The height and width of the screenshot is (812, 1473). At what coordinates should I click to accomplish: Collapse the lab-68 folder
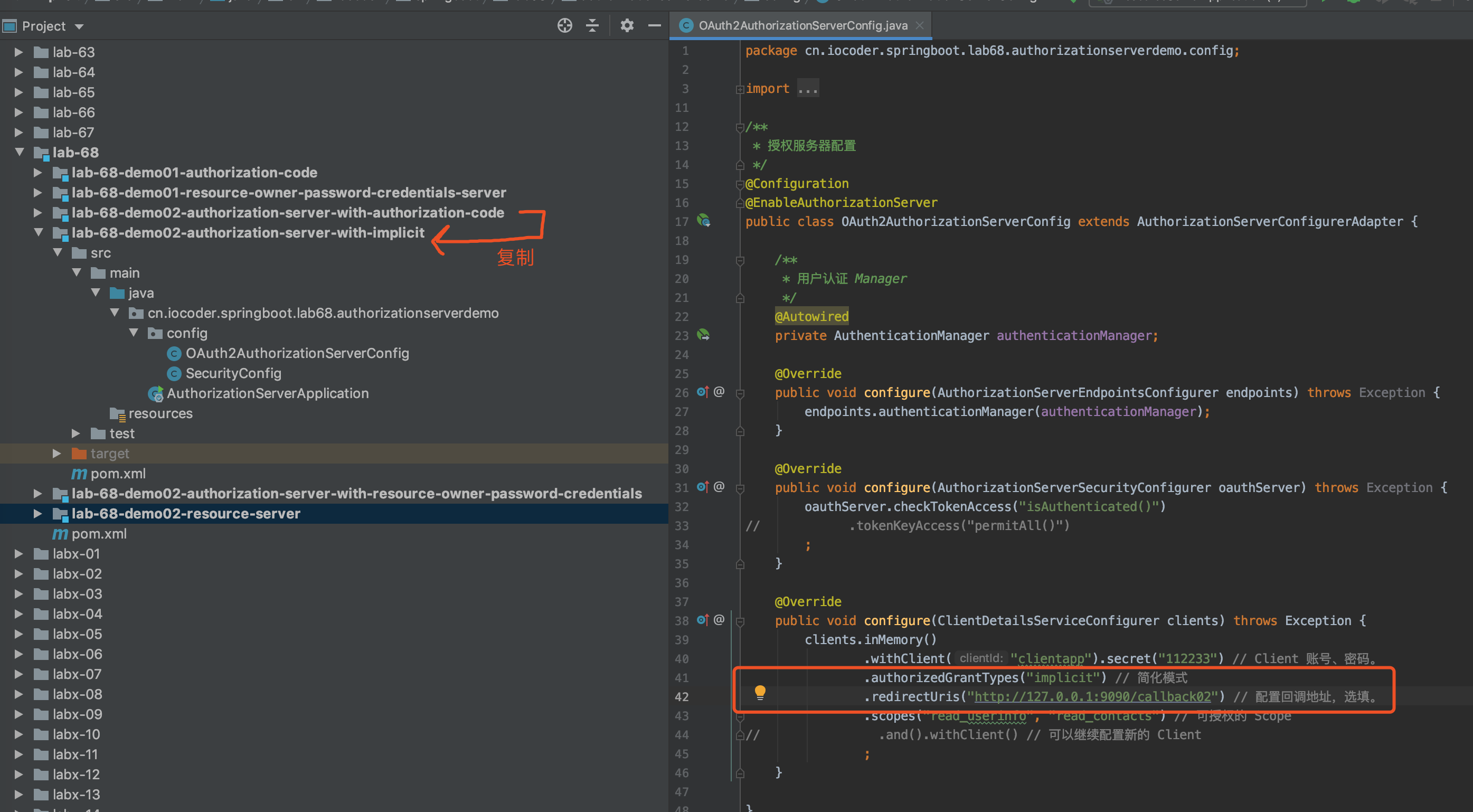pos(20,152)
